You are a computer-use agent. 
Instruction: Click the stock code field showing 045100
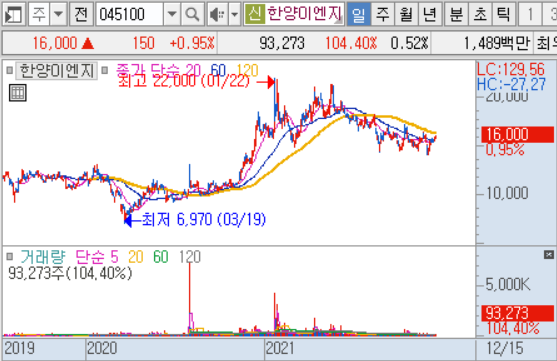pyautogui.click(x=129, y=14)
